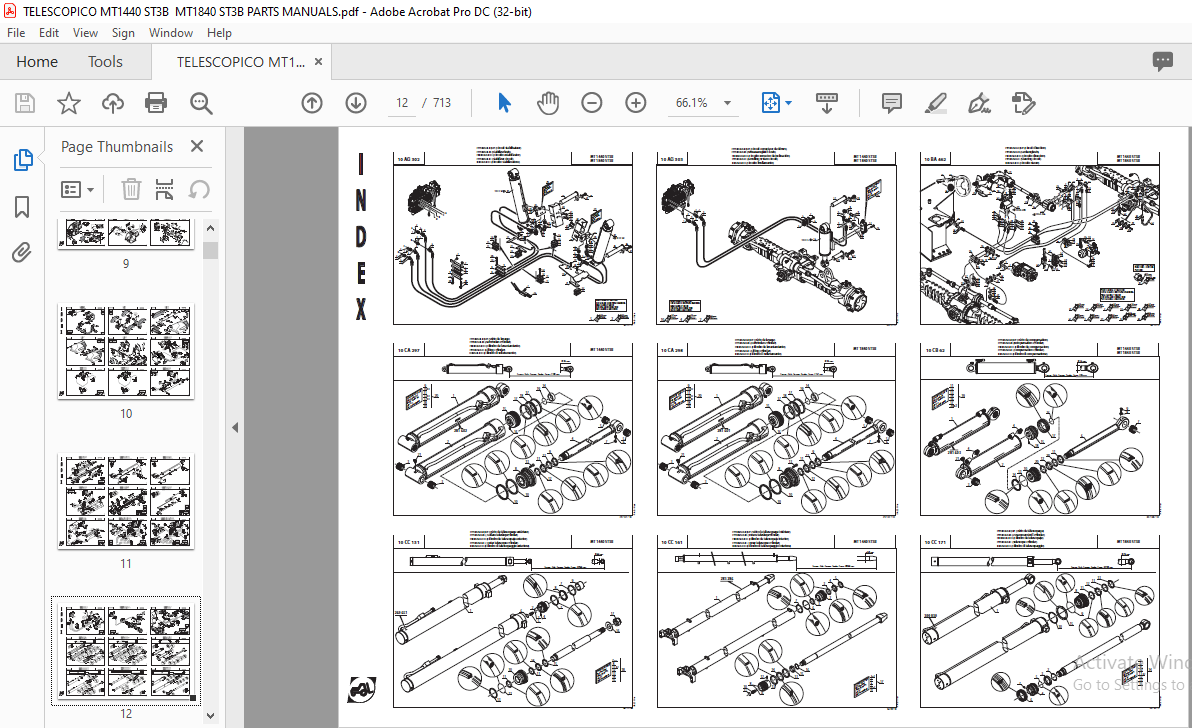
Task: Open the Fill and Sign pen tool
Action: pyautogui.click(x=979, y=103)
